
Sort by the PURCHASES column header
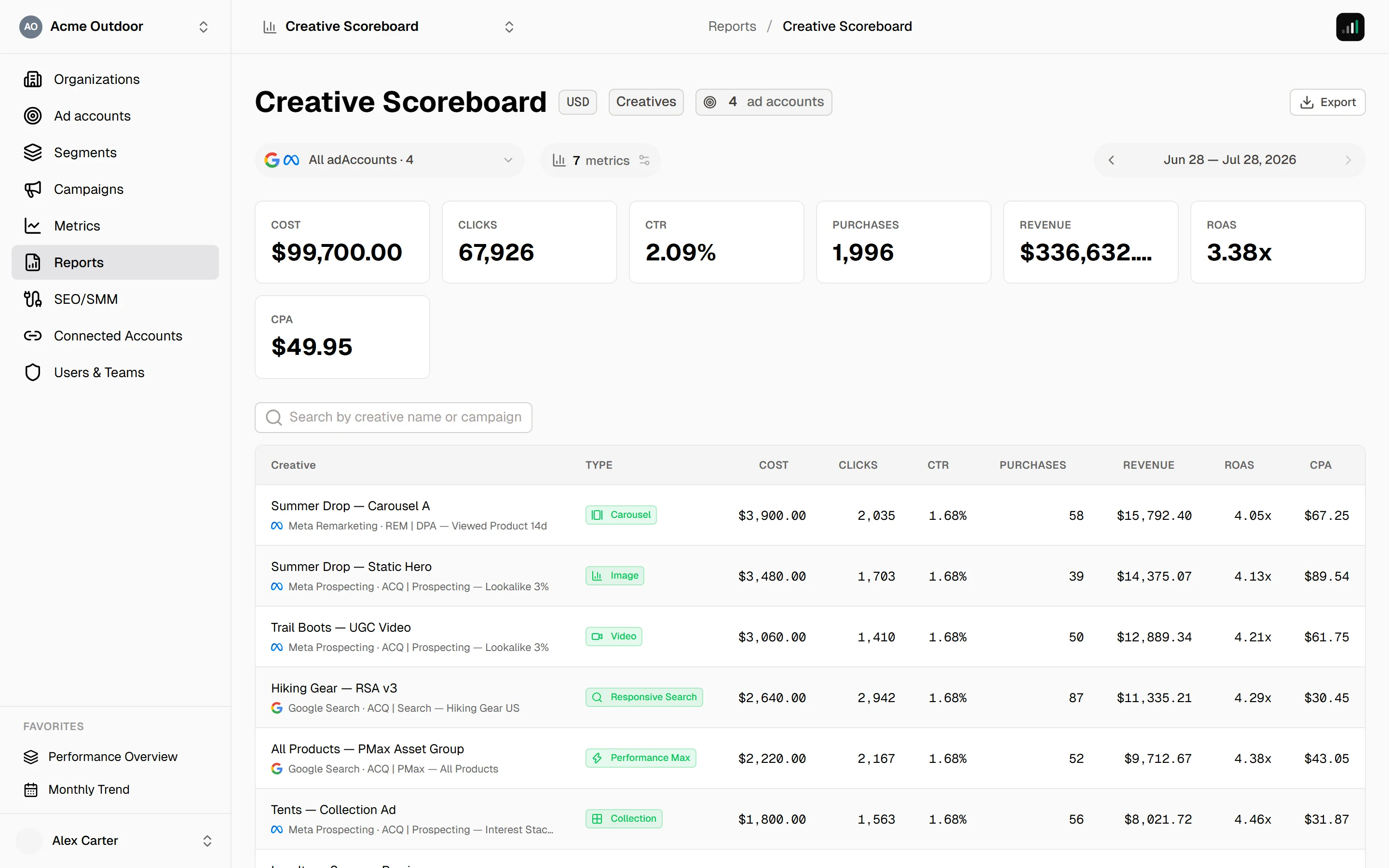point(1032,465)
